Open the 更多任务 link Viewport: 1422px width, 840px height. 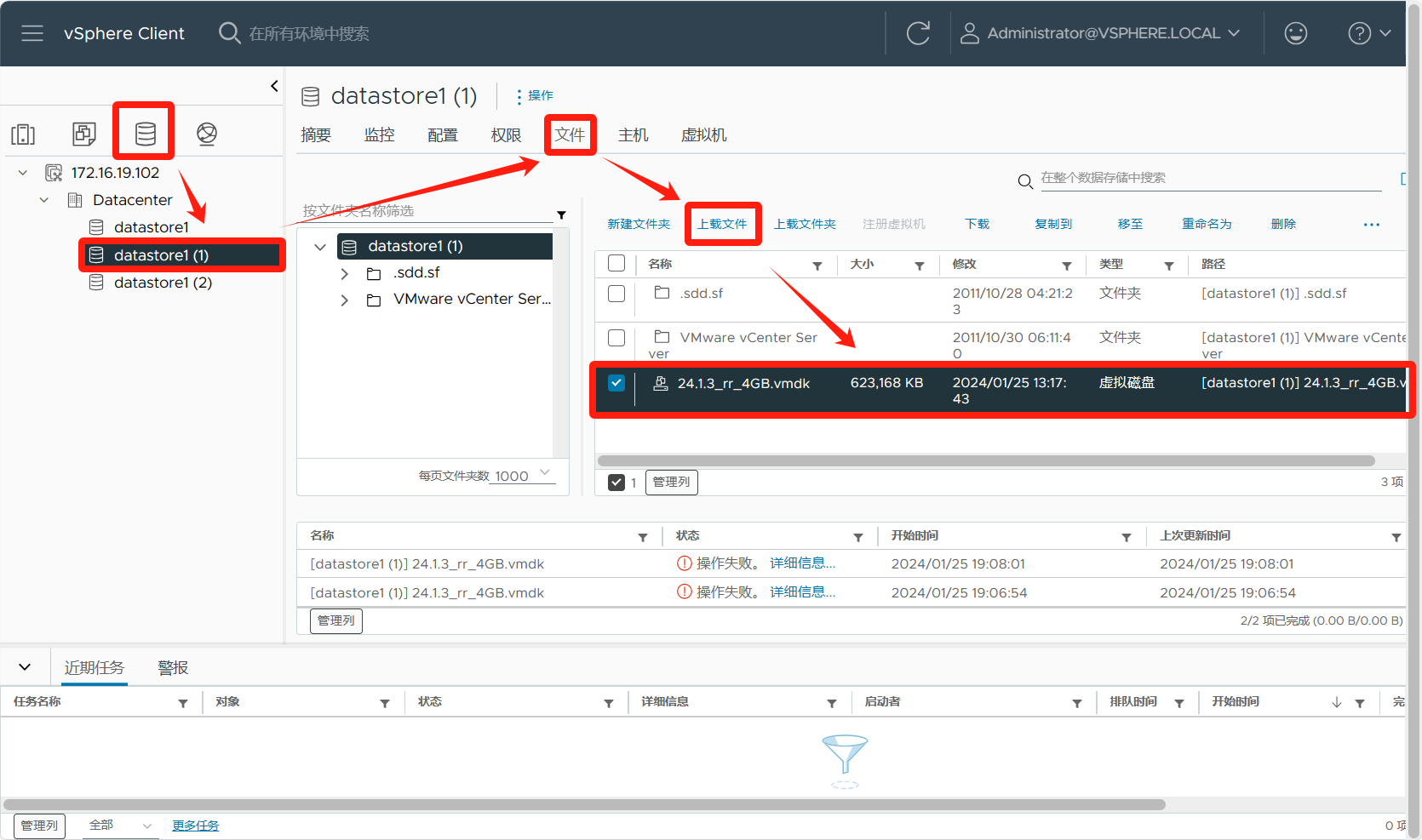pyautogui.click(x=195, y=826)
